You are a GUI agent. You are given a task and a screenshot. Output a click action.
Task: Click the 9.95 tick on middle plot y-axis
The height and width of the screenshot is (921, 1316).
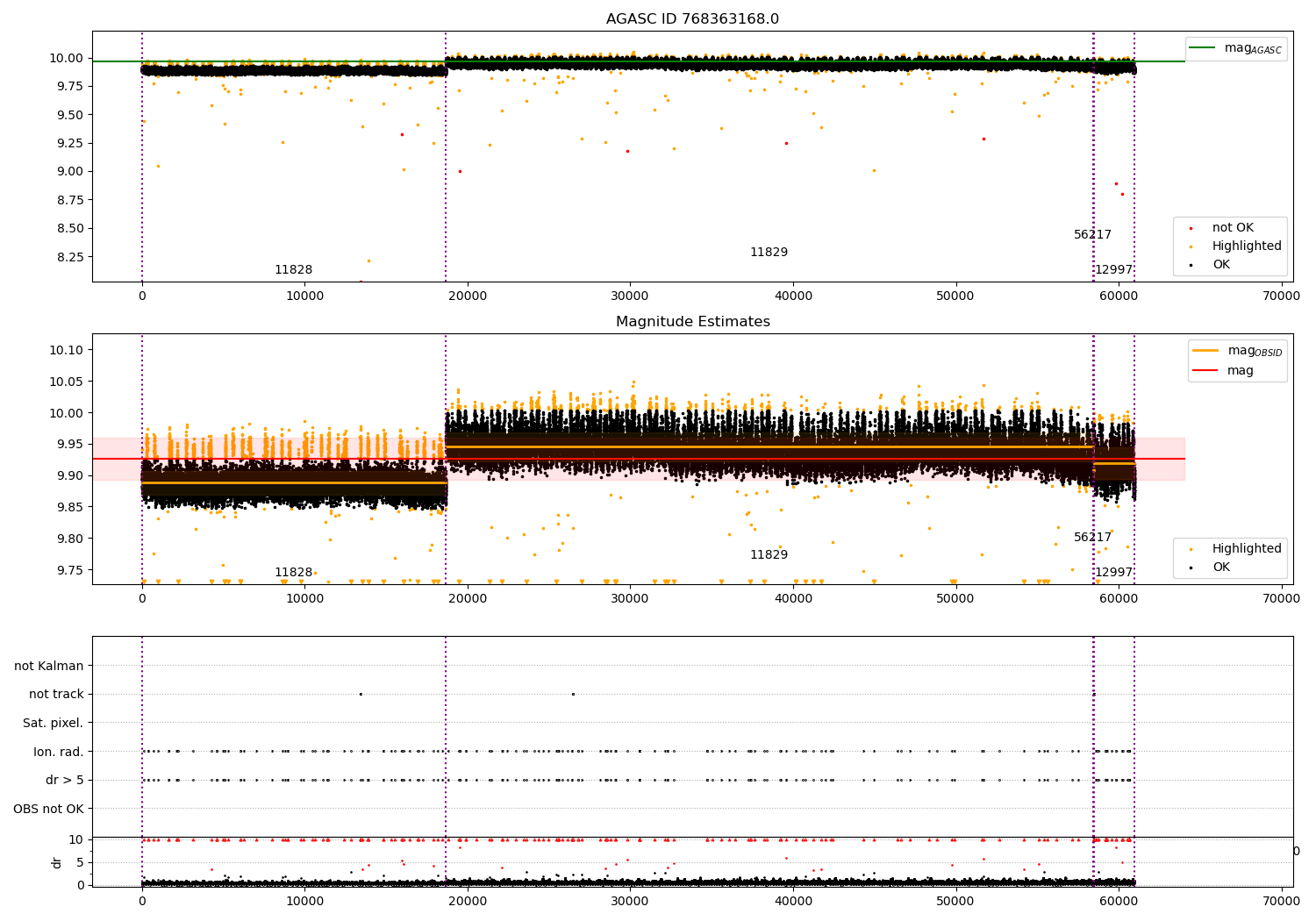pyautogui.click(x=71, y=444)
